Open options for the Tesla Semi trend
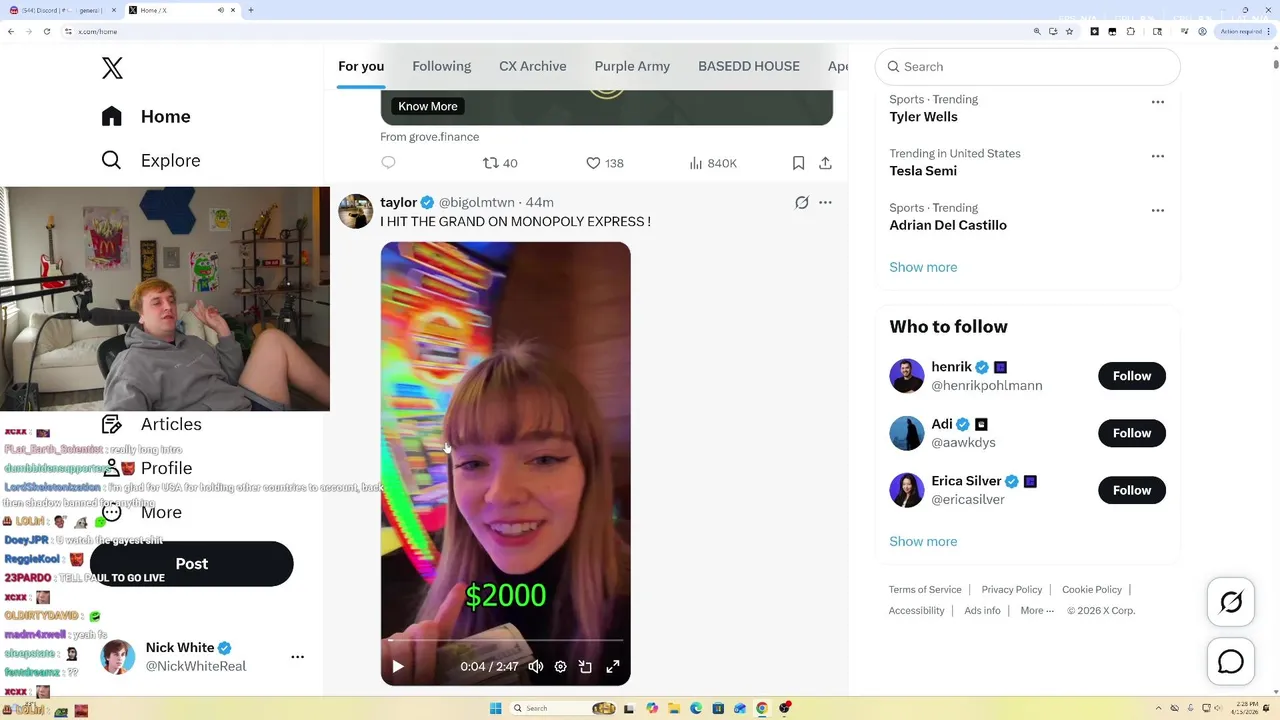The image size is (1280, 720). tap(1158, 156)
